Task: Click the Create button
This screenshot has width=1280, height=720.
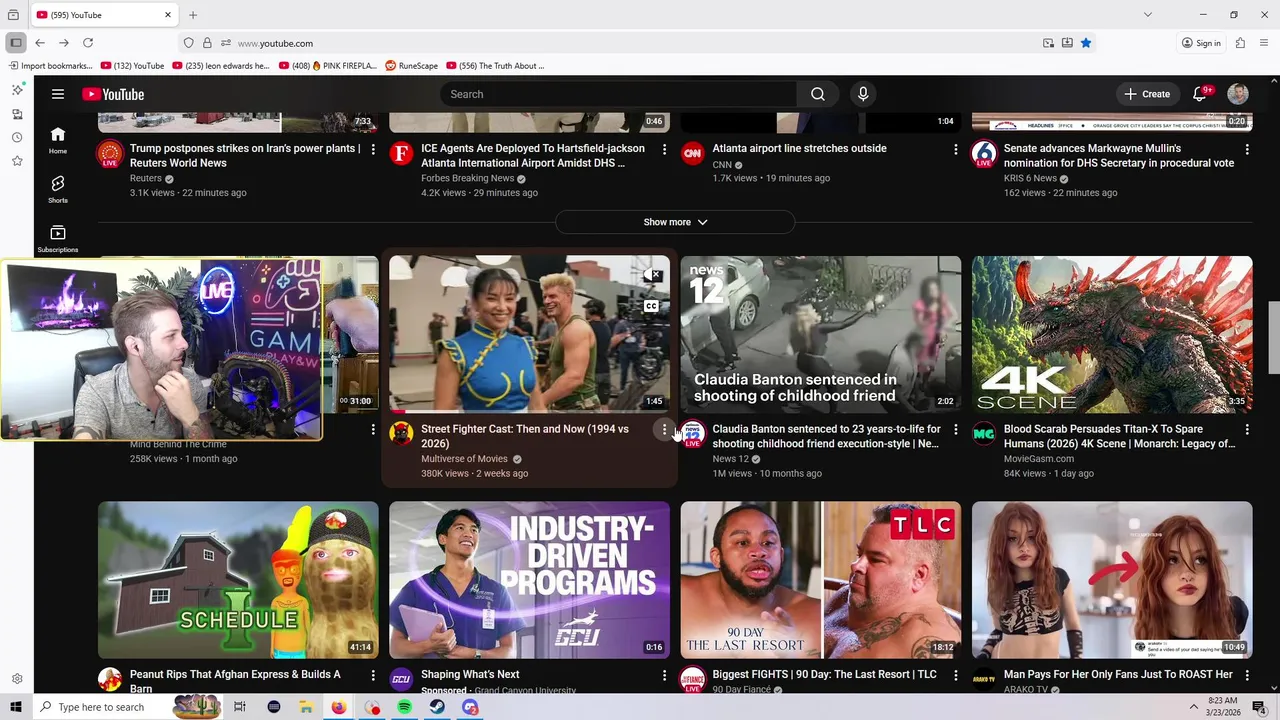Action: coord(1146,94)
